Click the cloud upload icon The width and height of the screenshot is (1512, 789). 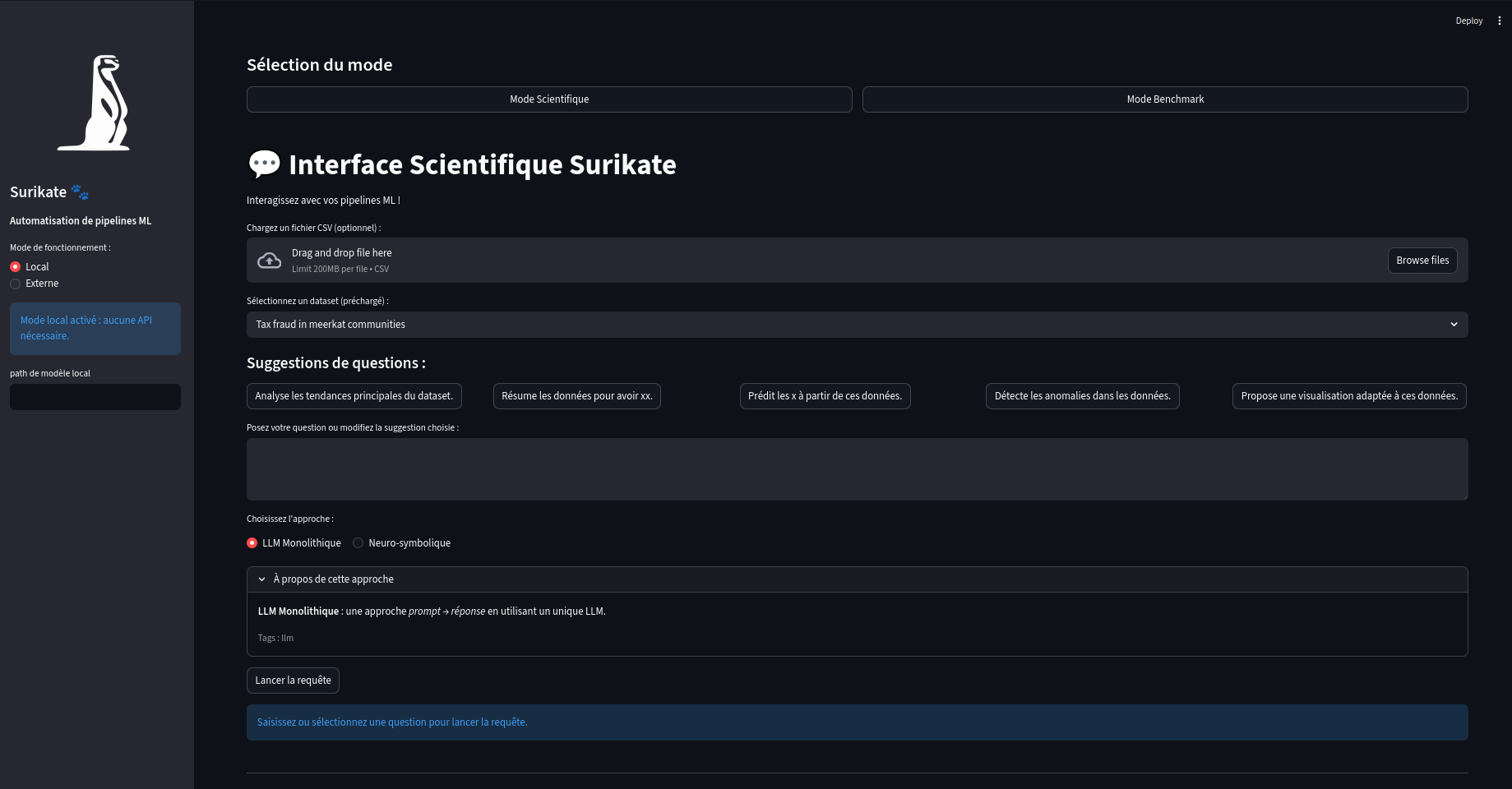[269, 261]
